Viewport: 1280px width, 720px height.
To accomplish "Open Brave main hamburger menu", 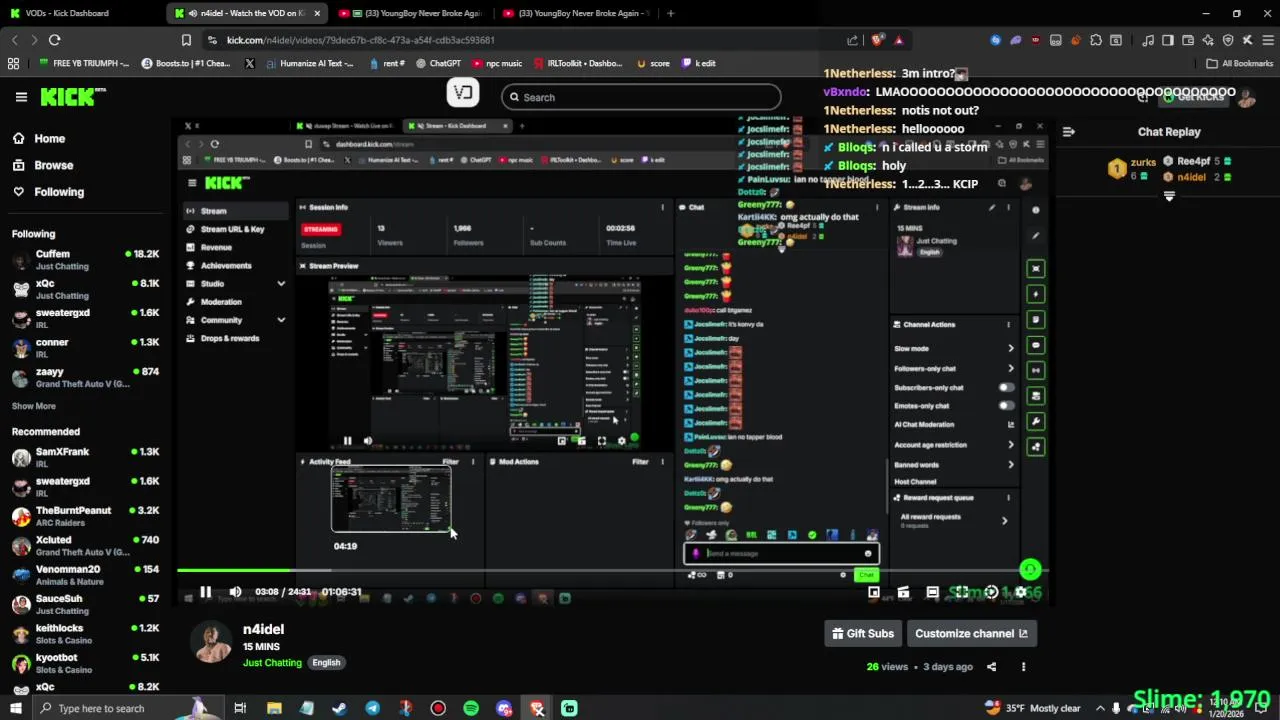I will click(1268, 40).
